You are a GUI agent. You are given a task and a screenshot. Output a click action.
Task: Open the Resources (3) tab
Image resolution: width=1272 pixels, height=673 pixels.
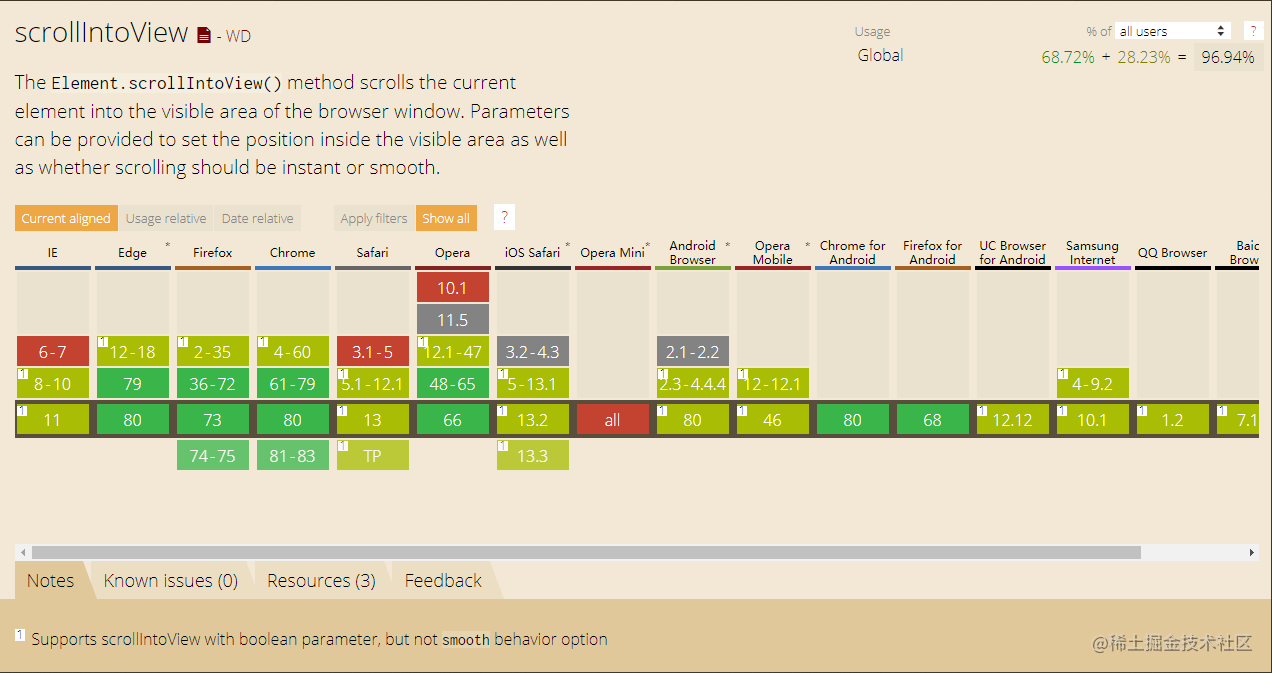pyautogui.click(x=321, y=581)
